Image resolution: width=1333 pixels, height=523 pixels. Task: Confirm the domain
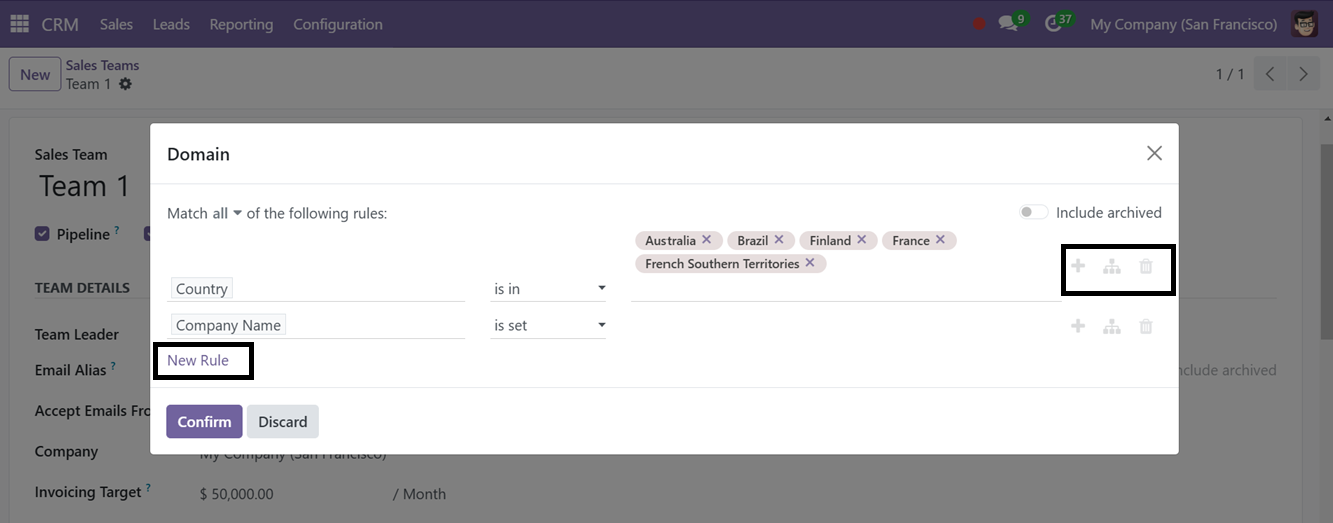tap(205, 422)
